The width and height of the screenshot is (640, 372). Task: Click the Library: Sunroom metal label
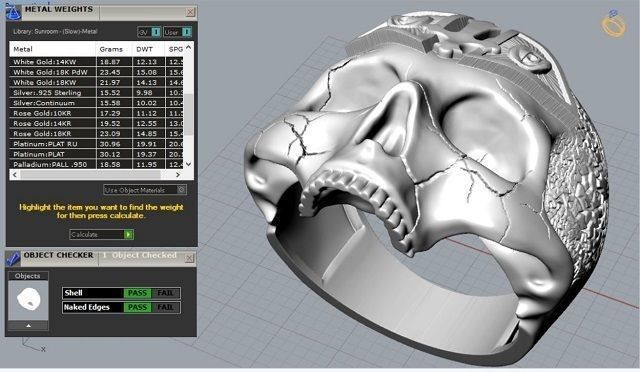coord(55,31)
